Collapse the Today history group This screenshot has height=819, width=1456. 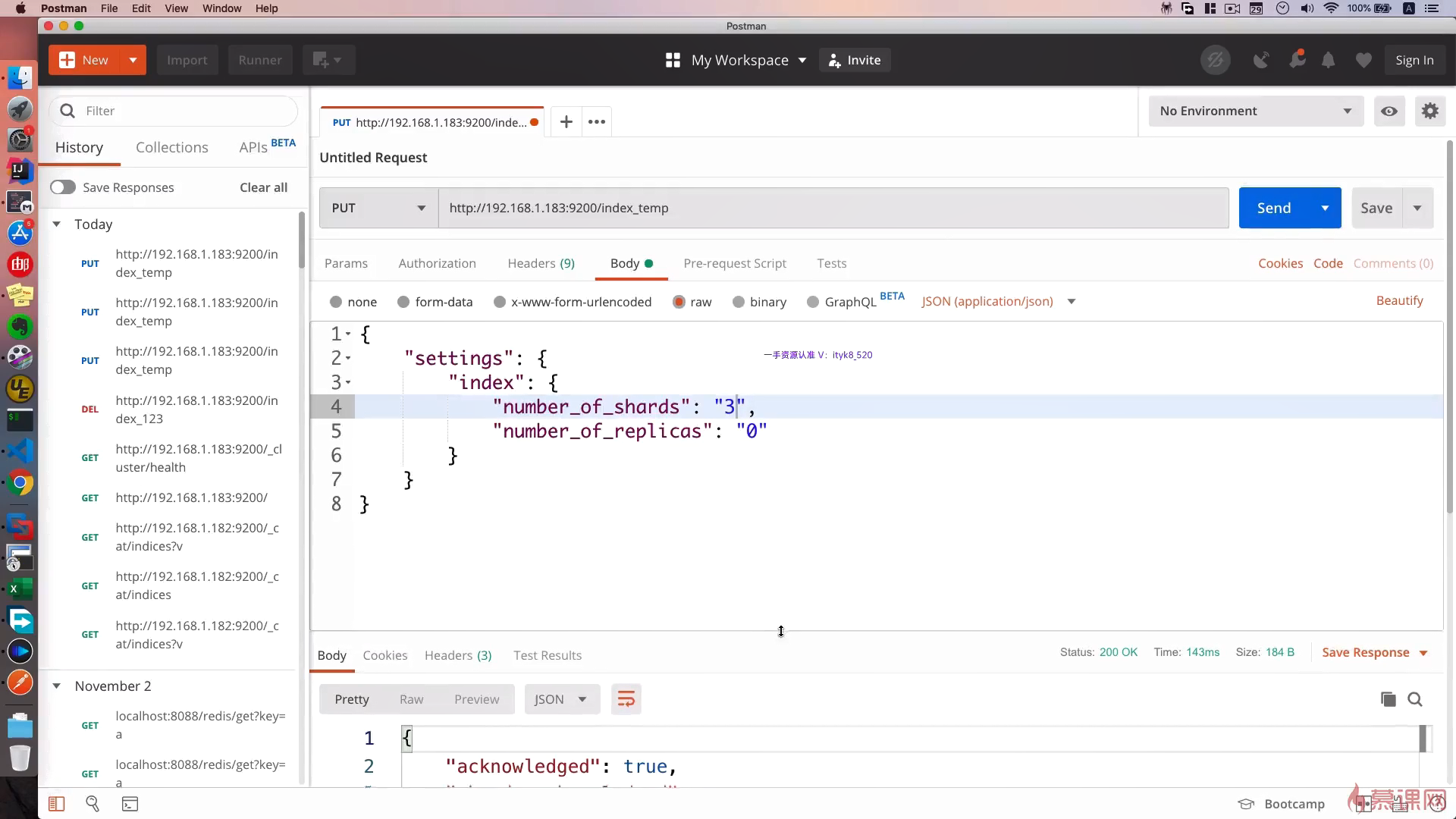(56, 224)
